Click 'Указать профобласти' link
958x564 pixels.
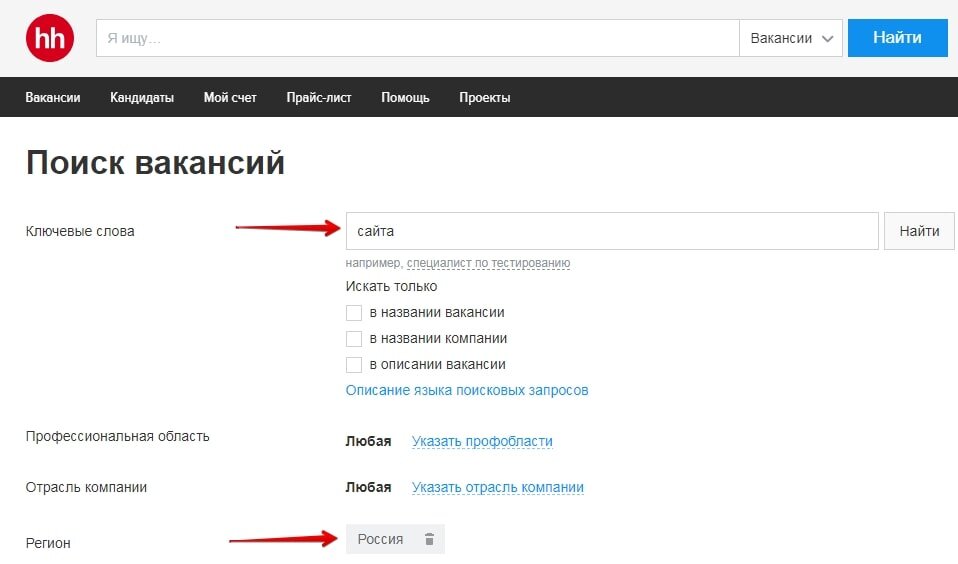[x=482, y=441]
